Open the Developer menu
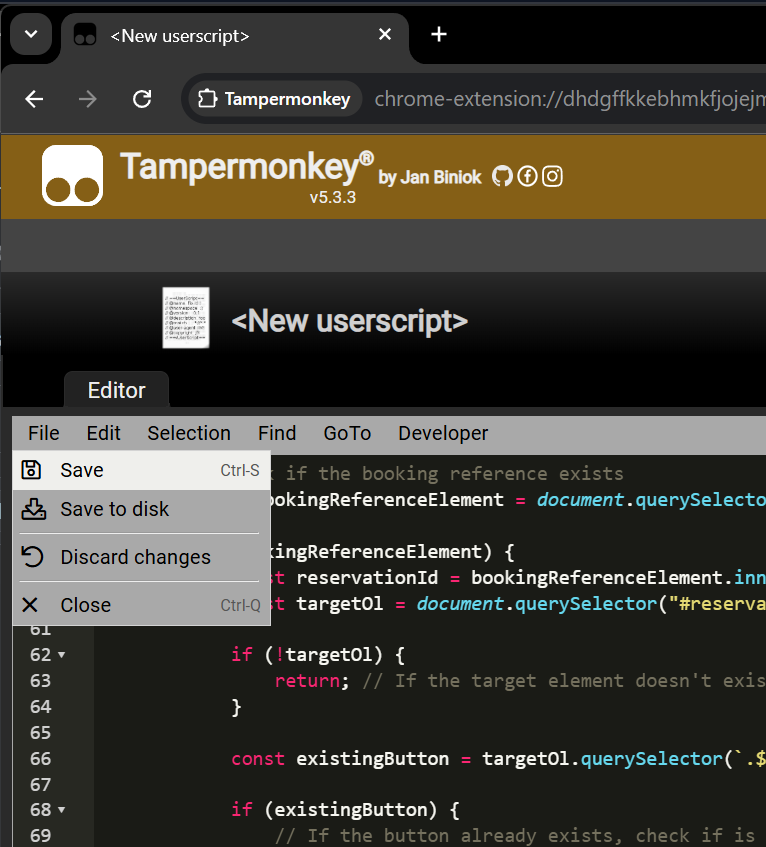The width and height of the screenshot is (766, 847). 443,433
